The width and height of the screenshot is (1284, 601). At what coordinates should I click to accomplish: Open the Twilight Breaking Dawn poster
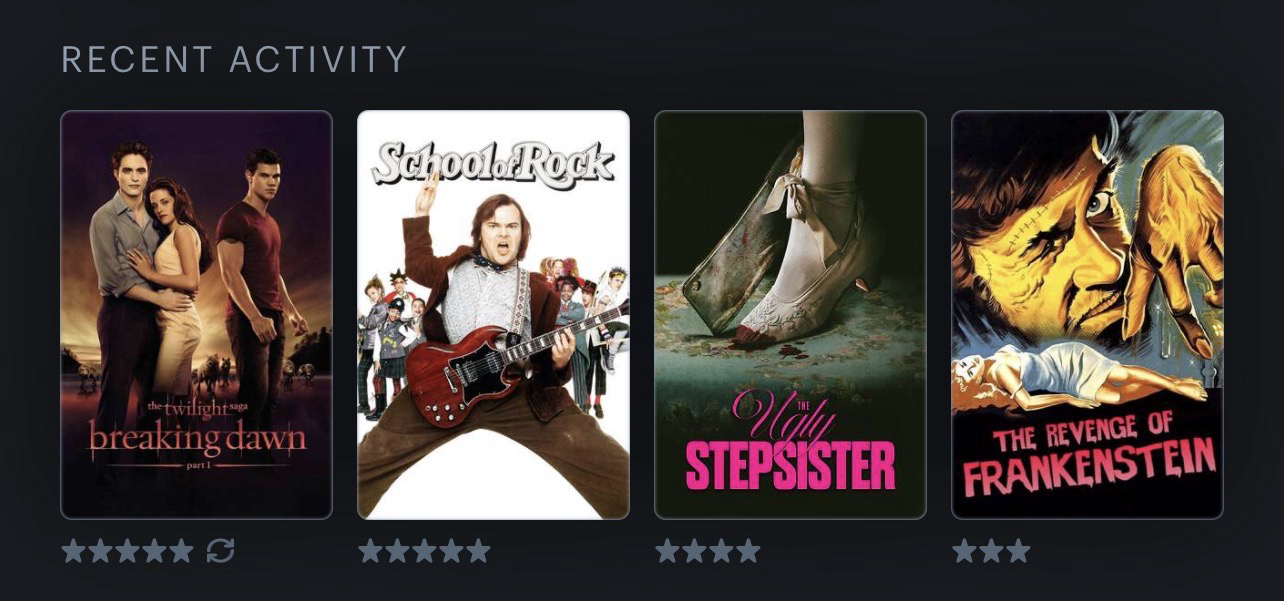196,315
